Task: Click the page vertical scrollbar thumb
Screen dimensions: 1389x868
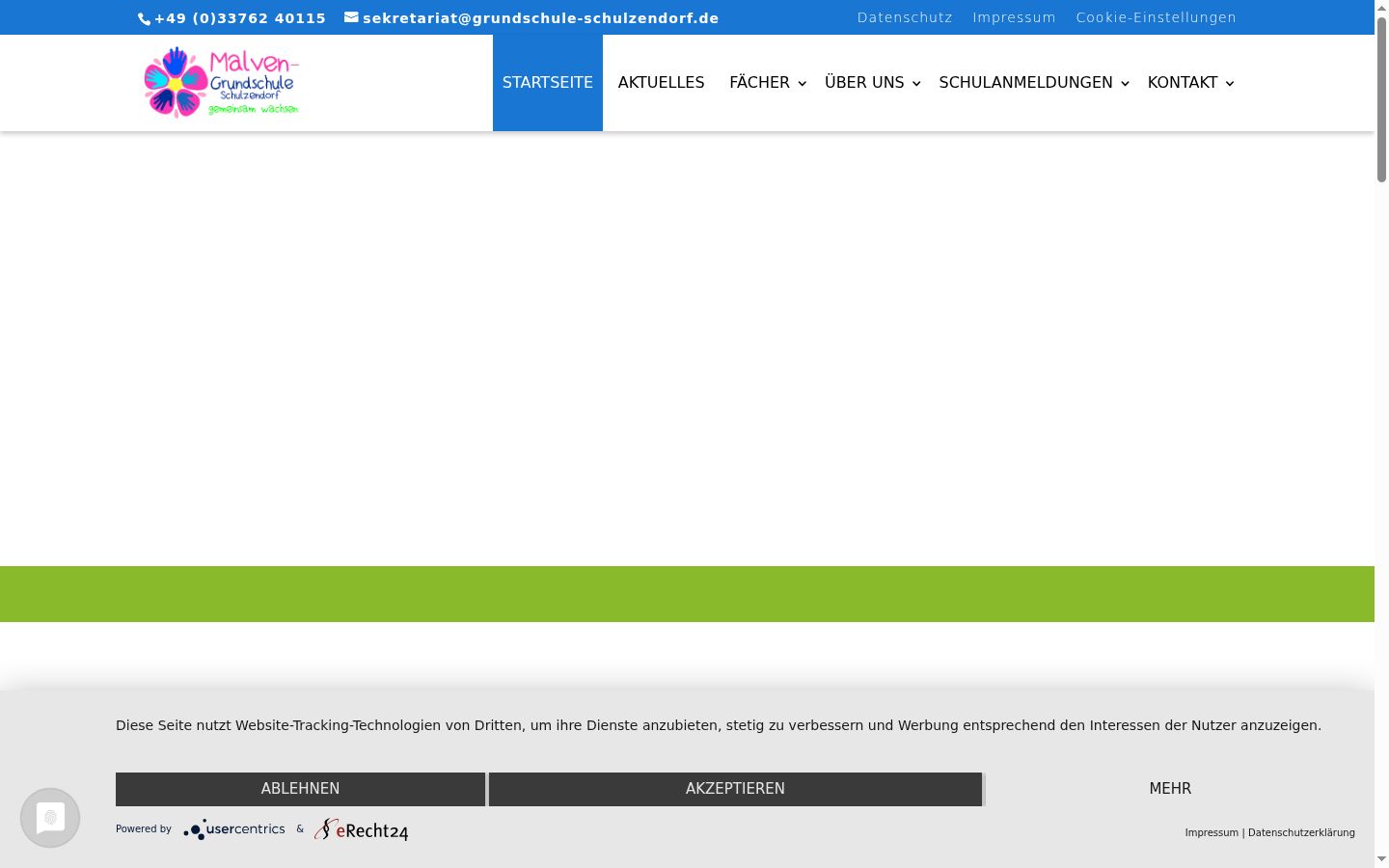Action: pos(1381,99)
